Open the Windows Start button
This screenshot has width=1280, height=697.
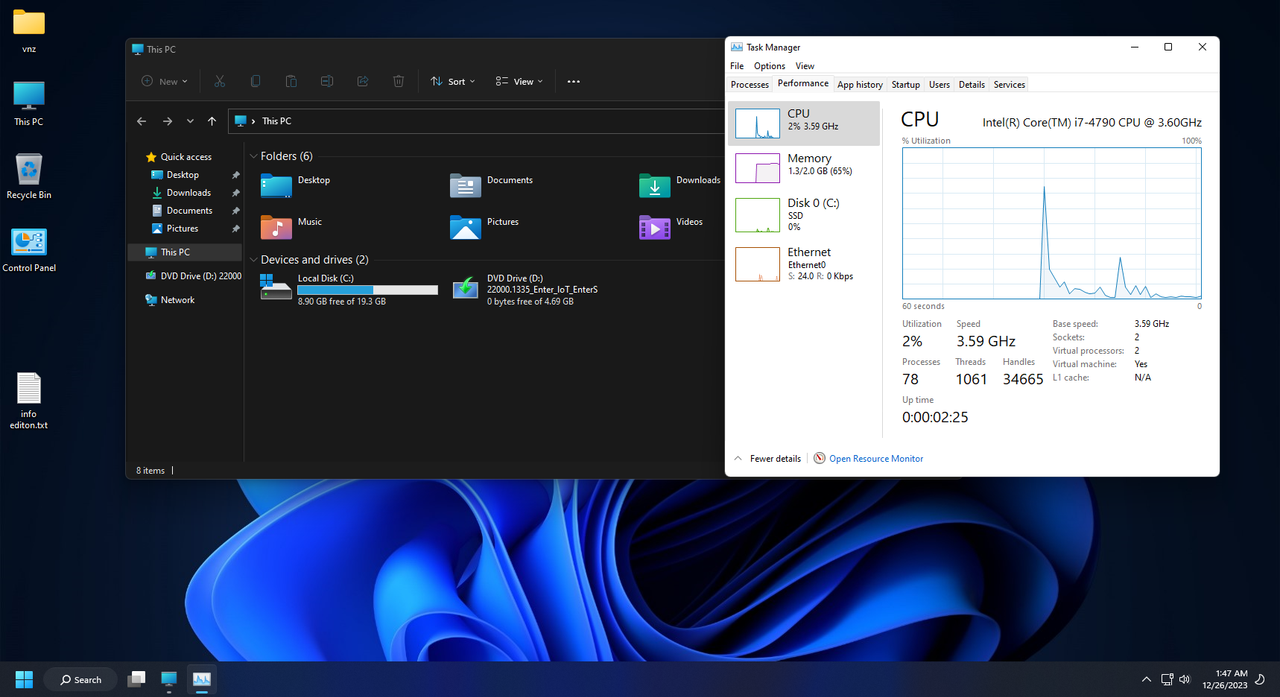[23, 680]
